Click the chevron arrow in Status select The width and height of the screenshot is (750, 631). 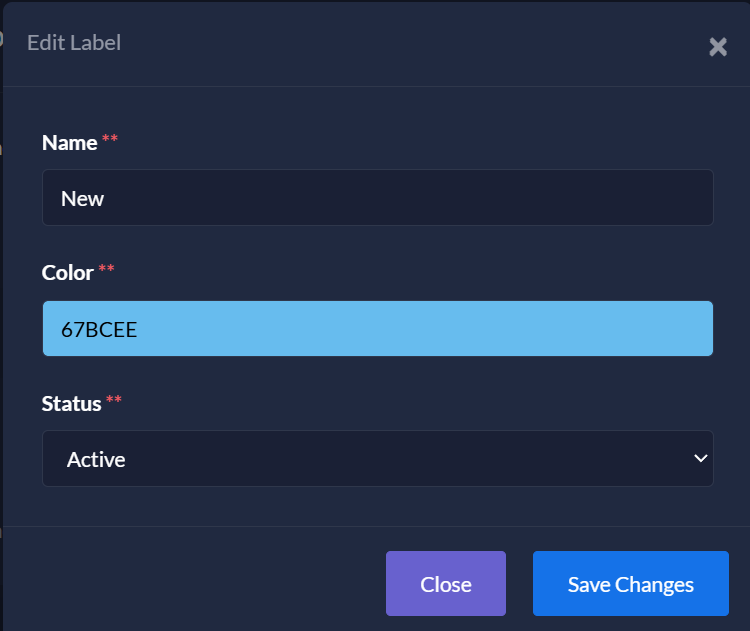tap(699, 458)
